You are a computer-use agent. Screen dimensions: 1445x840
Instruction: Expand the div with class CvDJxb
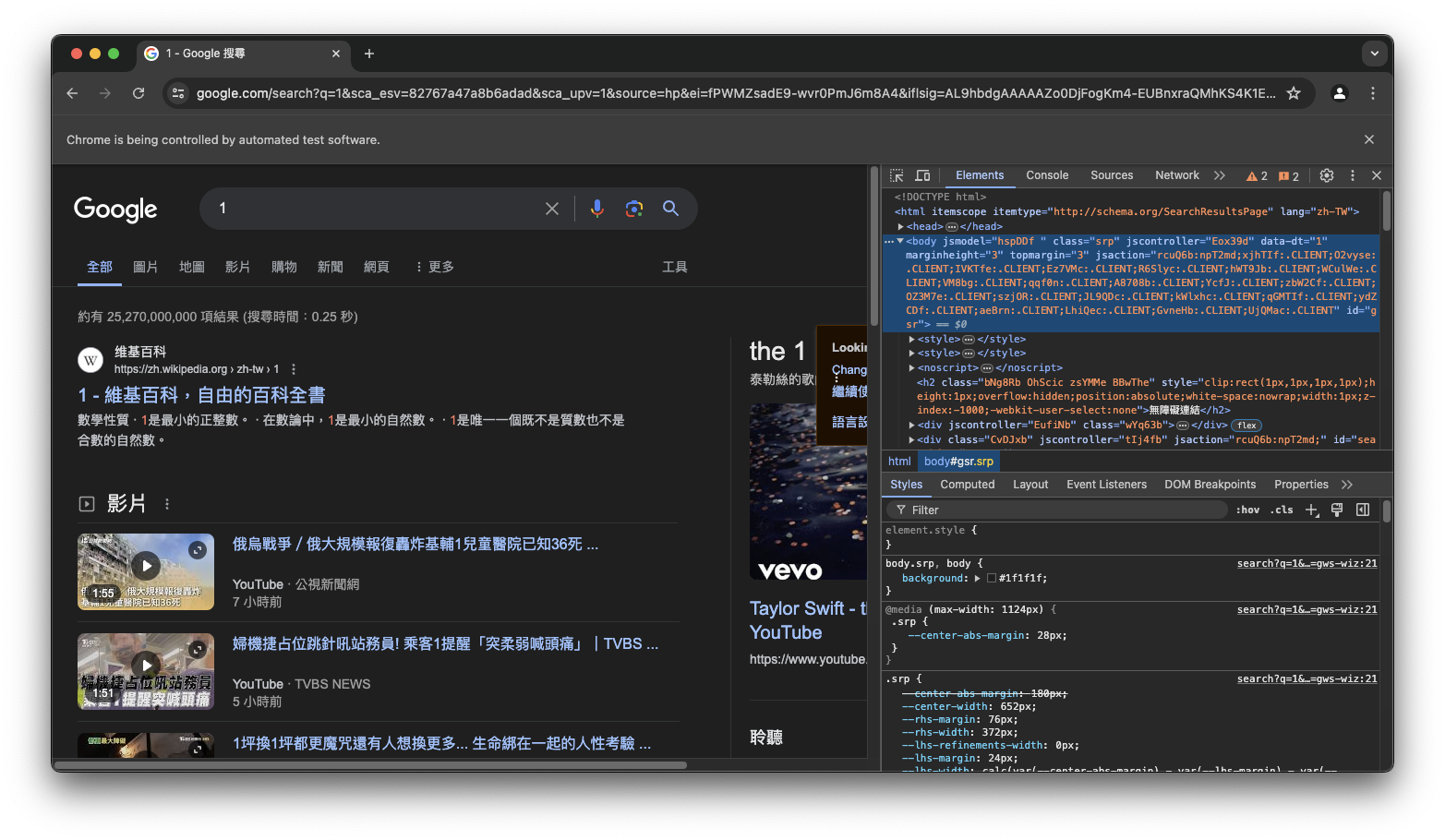[x=912, y=440]
